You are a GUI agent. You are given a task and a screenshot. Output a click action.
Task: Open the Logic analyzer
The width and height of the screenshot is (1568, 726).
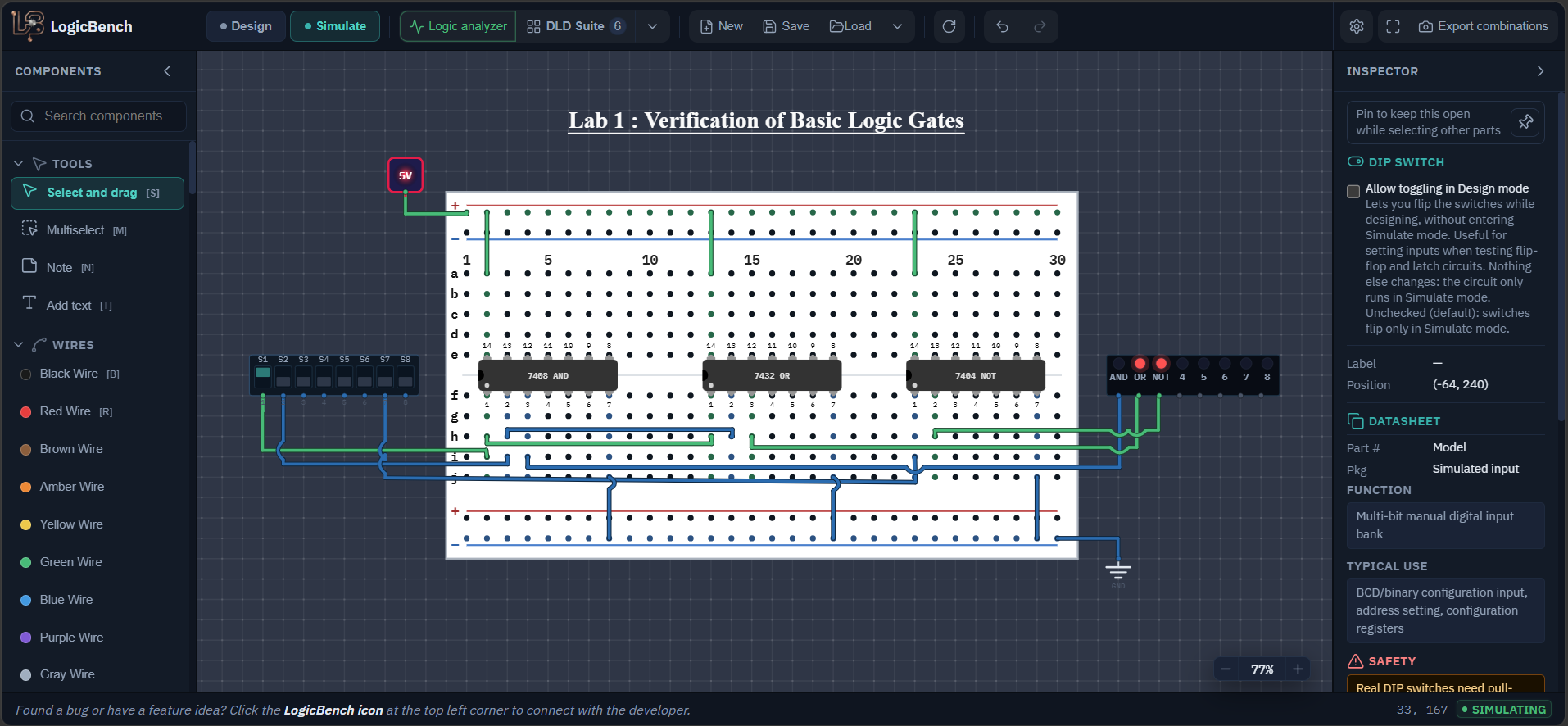pyautogui.click(x=458, y=26)
